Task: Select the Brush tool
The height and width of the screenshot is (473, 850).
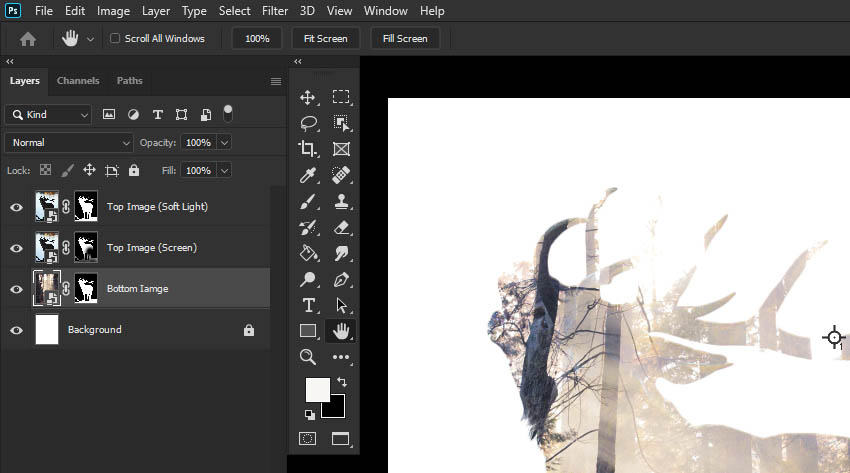Action: point(308,202)
